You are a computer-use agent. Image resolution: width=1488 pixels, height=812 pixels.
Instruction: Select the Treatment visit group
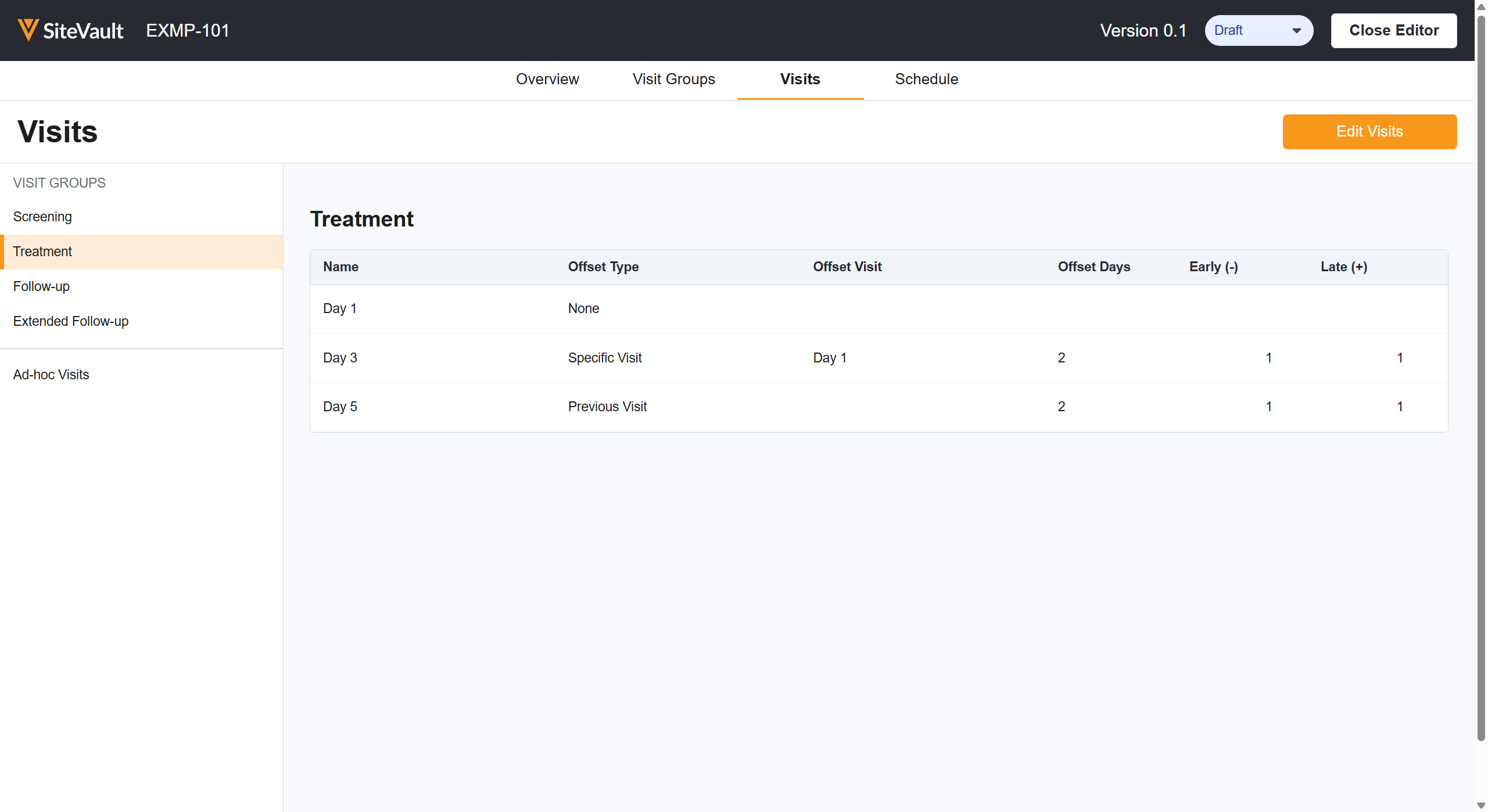pos(42,251)
